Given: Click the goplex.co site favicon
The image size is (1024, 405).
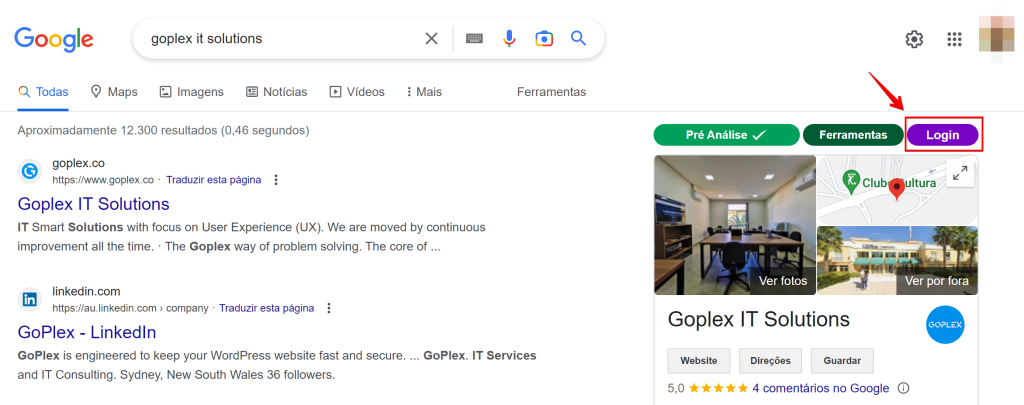Looking at the screenshot, I should point(30,171).
